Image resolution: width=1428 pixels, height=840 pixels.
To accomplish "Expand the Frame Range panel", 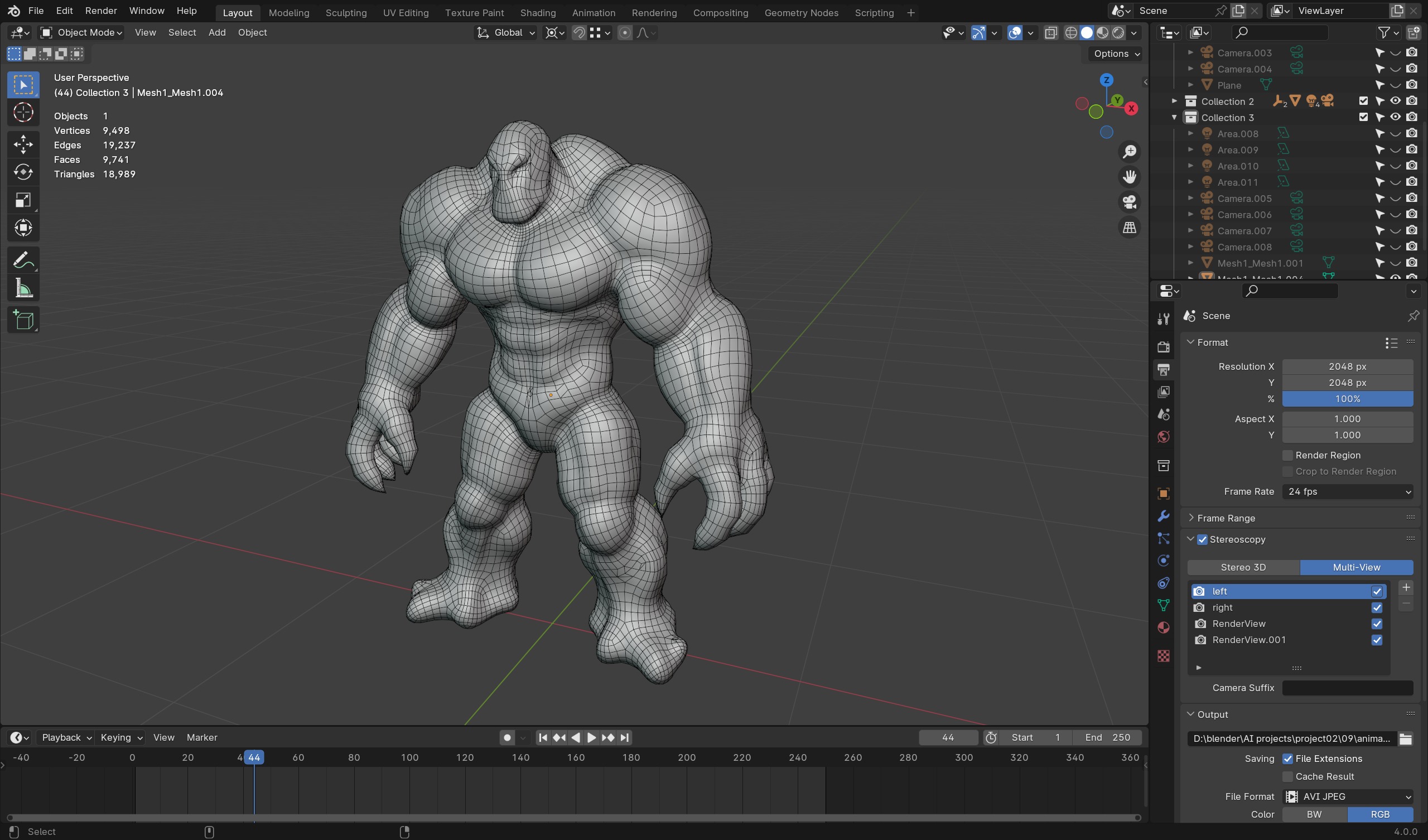I will click(x=1226, y=518).
